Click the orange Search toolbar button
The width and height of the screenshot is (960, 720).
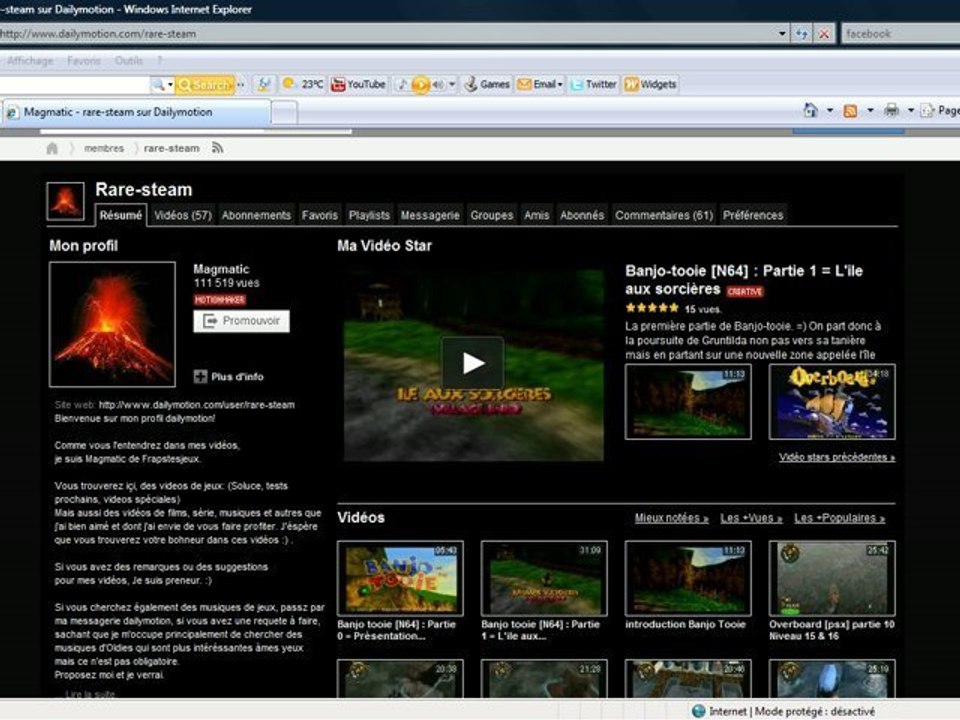205,84
